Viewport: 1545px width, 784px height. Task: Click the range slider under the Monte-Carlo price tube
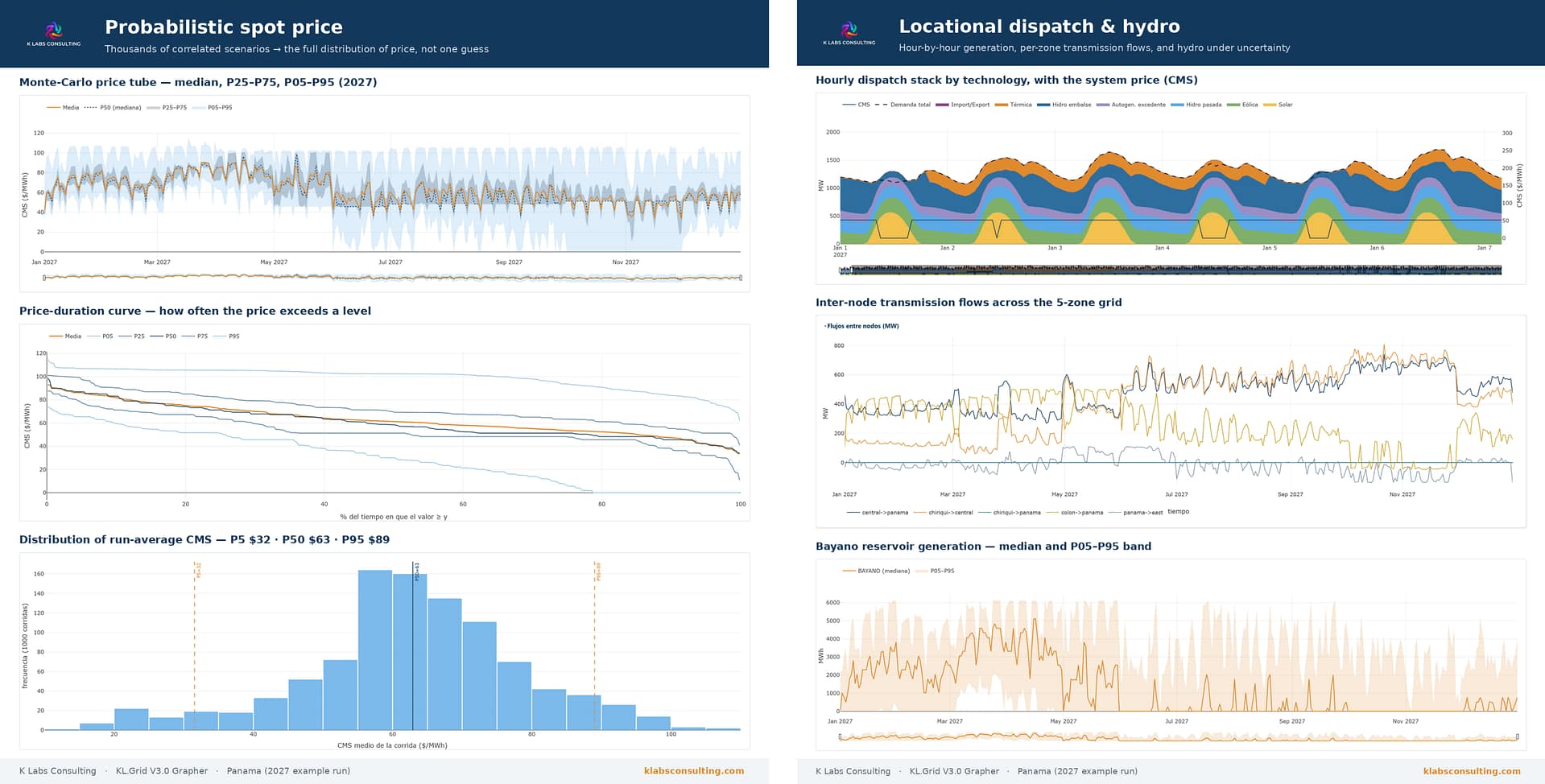(x=393, y=278)
